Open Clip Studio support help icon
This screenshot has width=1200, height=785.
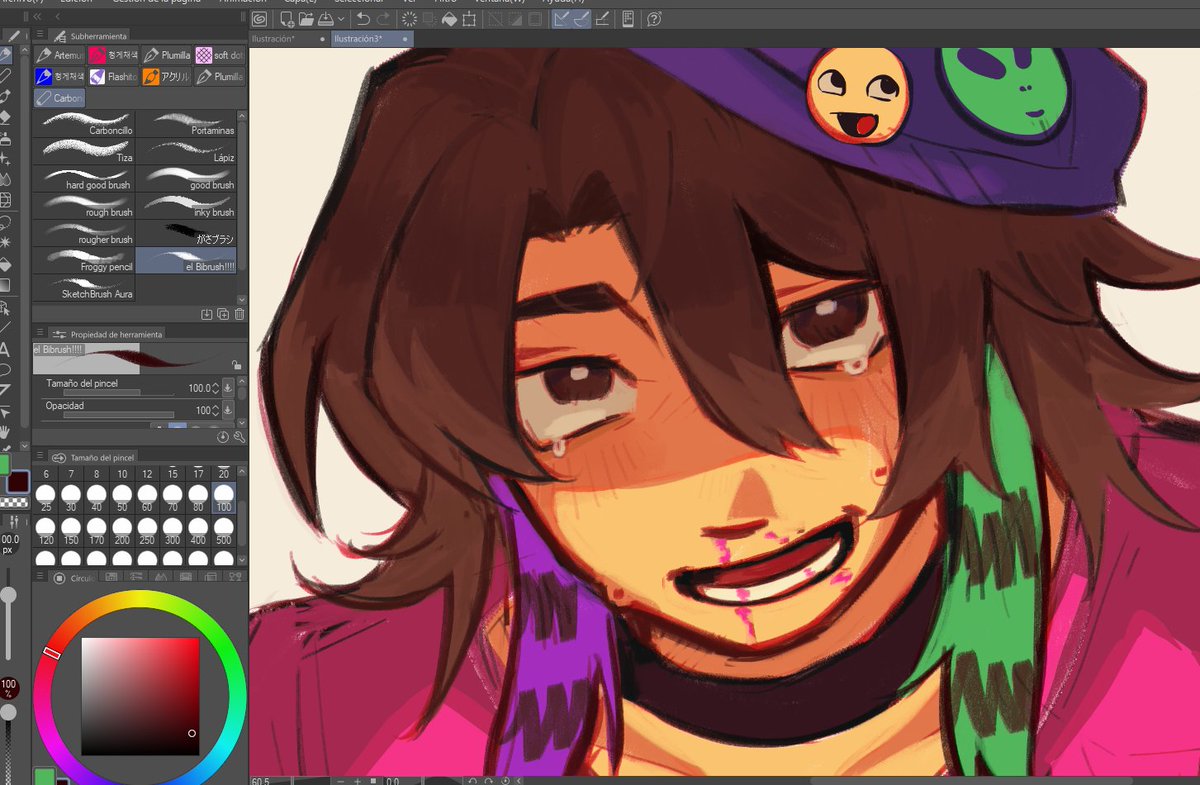click(654, 19)
